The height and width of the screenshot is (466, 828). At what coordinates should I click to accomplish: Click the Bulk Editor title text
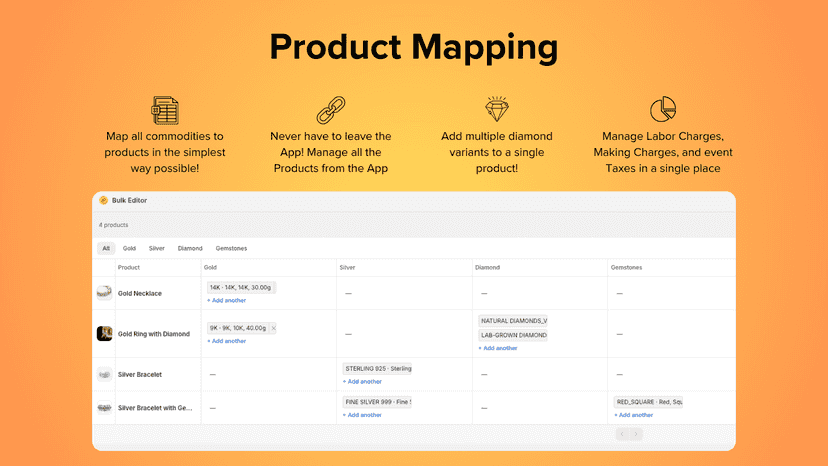pyautogui.click(x=129, y=200)
